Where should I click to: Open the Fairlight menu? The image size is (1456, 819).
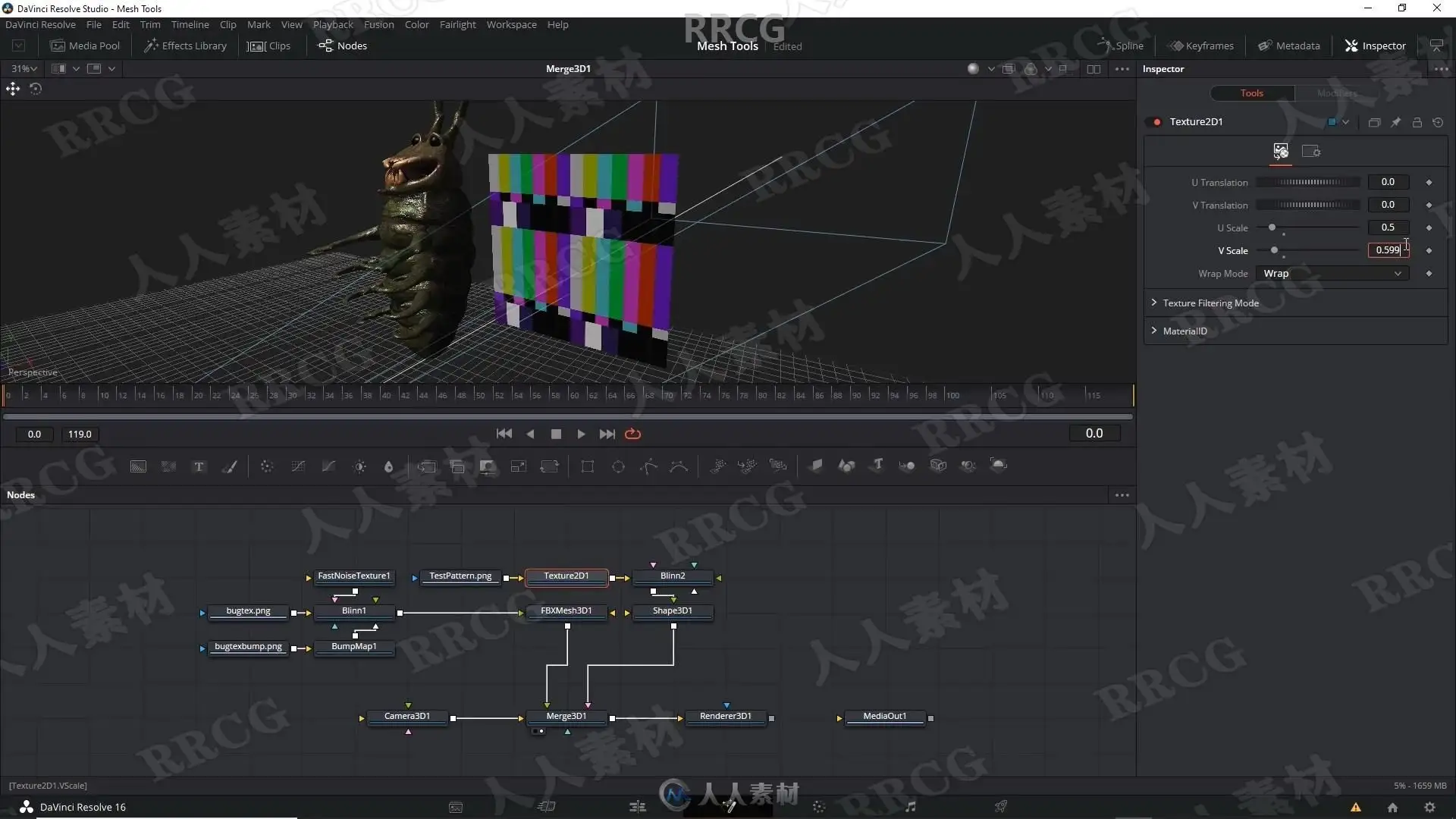tap(457, 24)
